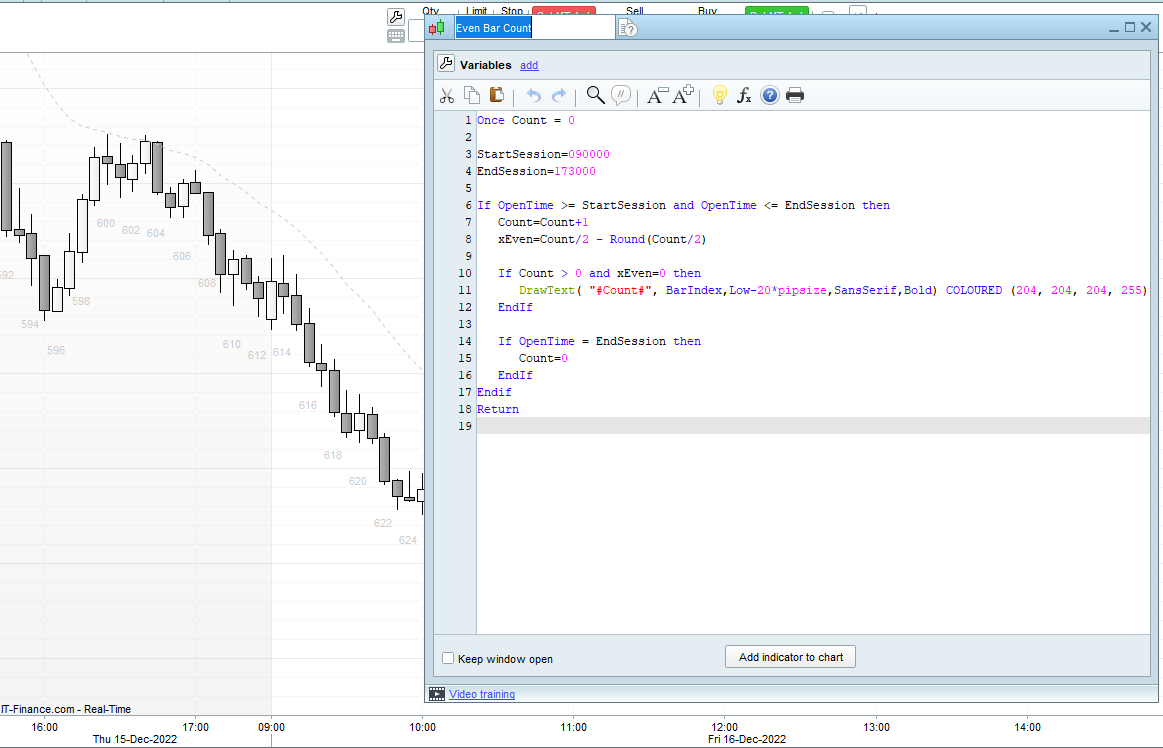This screenshot has width=1163, height=748.
Task: Click the Cut scissors icon
Action: pyautogui.click(x=447, y=96)
